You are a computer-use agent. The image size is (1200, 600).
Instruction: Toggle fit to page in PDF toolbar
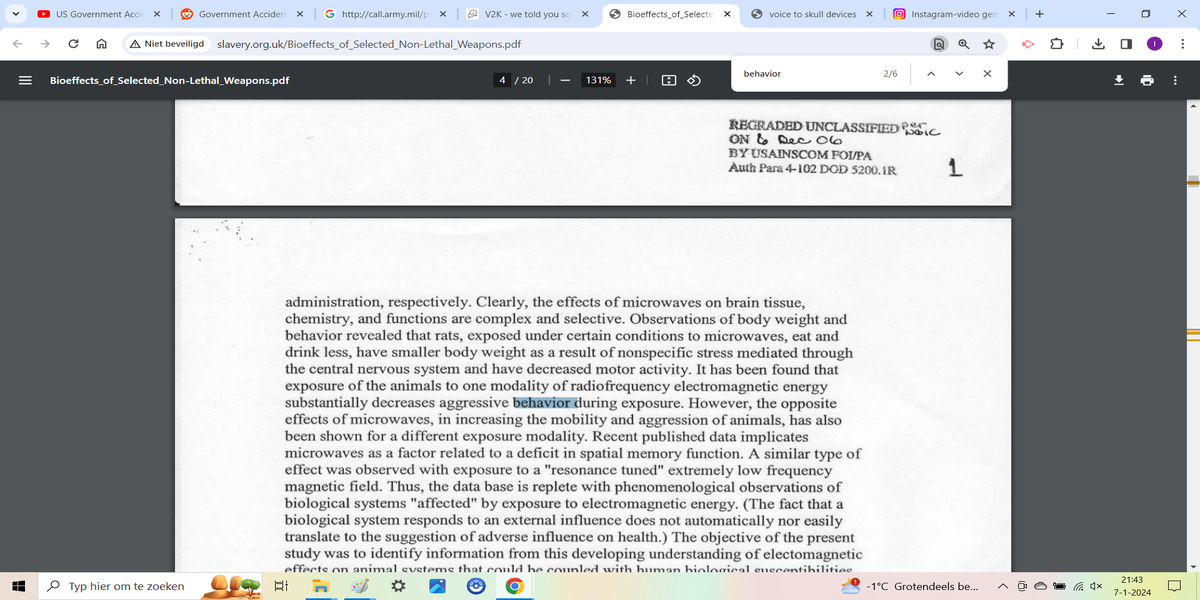669,80
